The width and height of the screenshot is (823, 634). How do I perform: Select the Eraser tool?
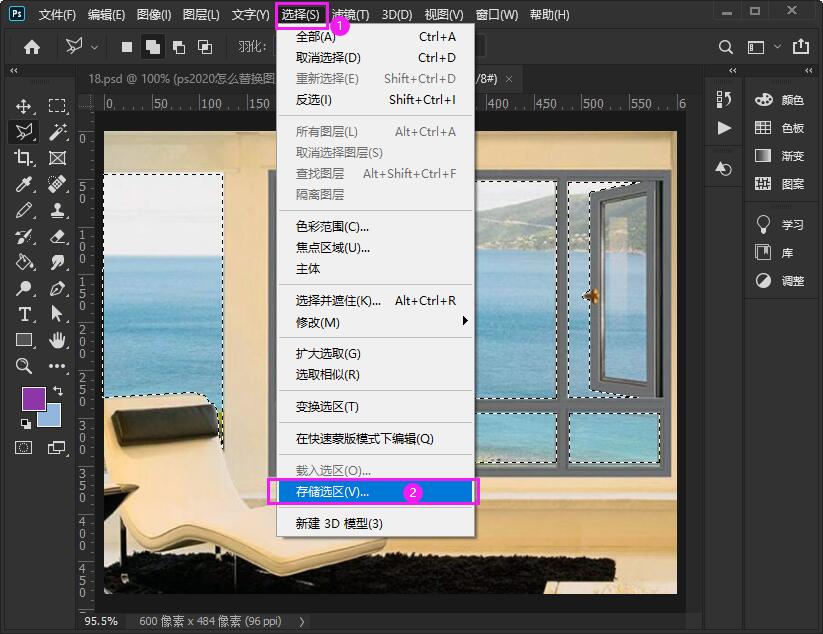pos(57,236)
